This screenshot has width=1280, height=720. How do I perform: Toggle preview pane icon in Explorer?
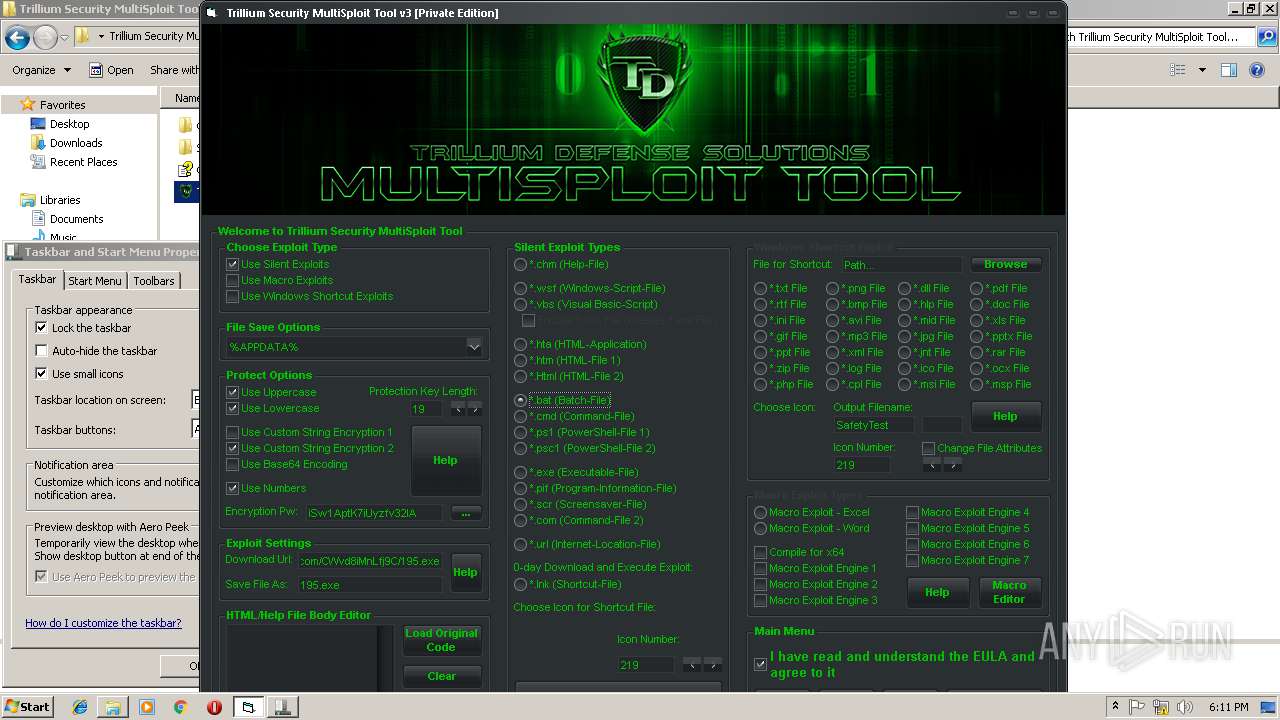tap(1229, 70)
